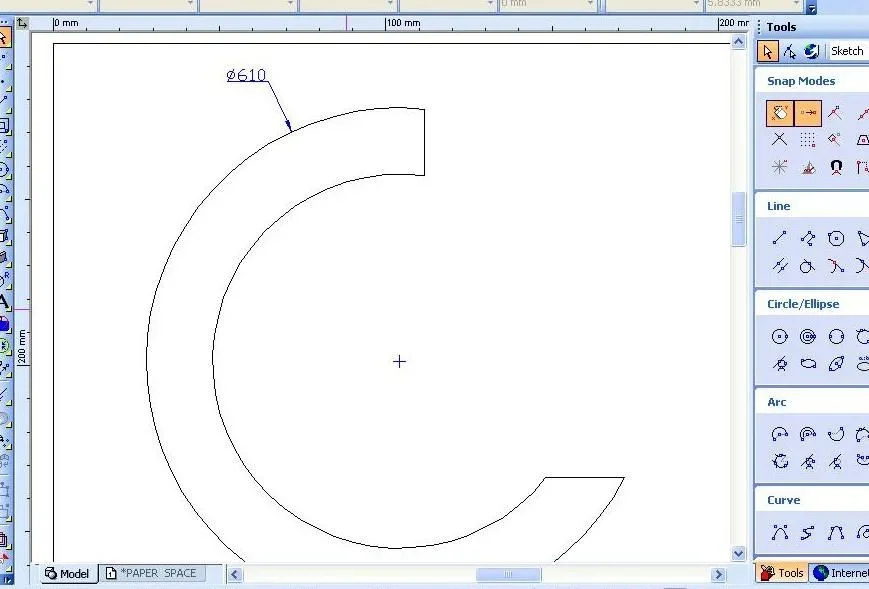Switch to the Model tab
Viewport: 869px width, 589px height.
[x=67, y=573]
